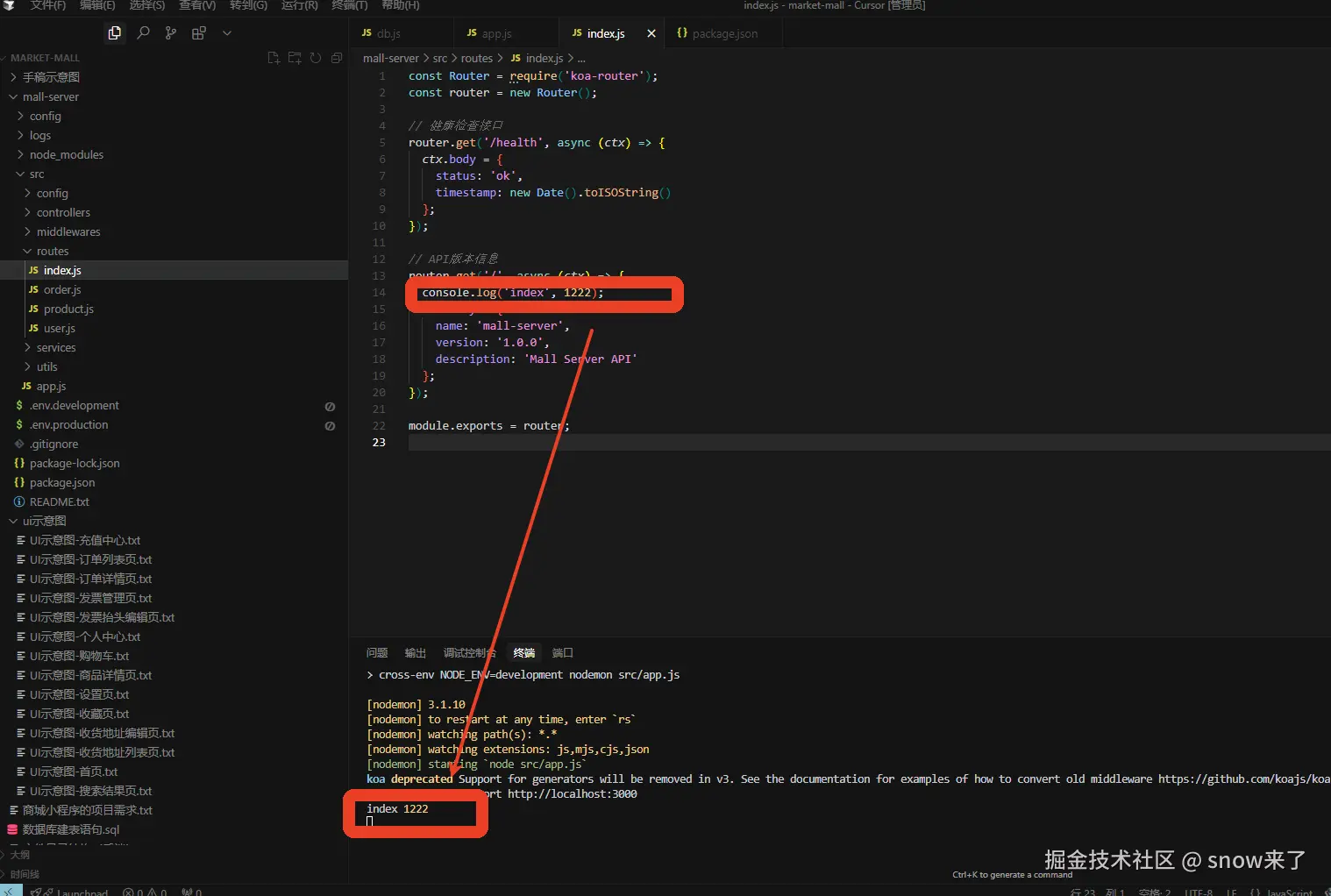
Task: Collapse all folders in explorer
Action: click(337, 58)
